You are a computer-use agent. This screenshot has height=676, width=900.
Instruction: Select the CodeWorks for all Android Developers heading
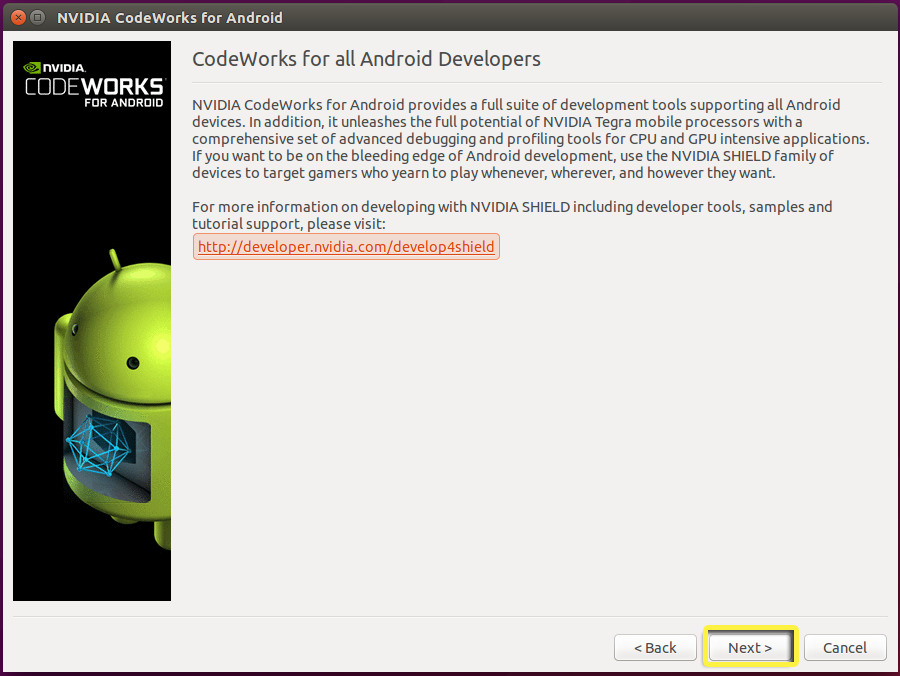tap(366, 59)
